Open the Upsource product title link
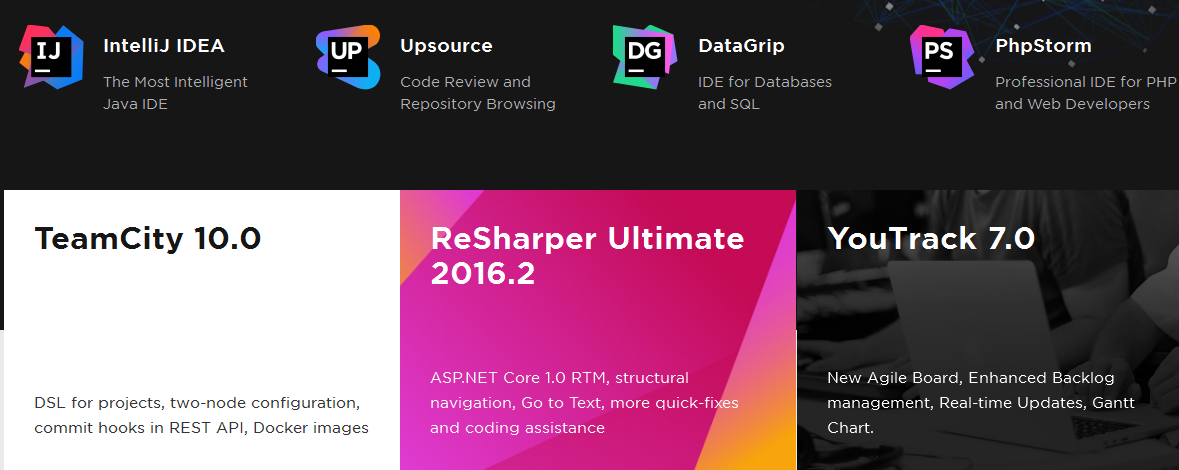This screenshot has width=1179, height=470. click(x=446, y=46)
